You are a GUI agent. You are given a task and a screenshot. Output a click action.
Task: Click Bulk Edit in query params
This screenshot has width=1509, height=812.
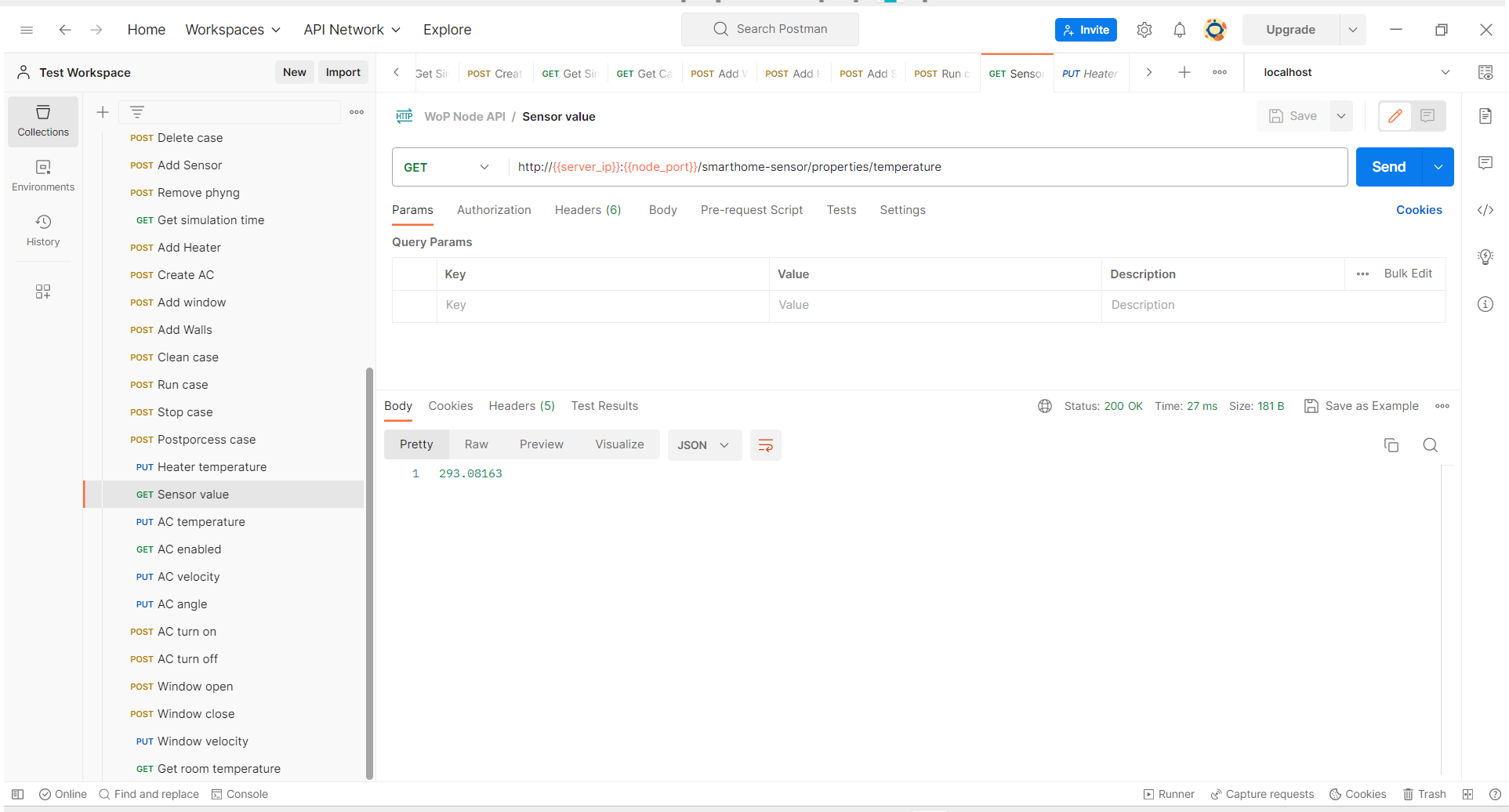(1408, 274)
